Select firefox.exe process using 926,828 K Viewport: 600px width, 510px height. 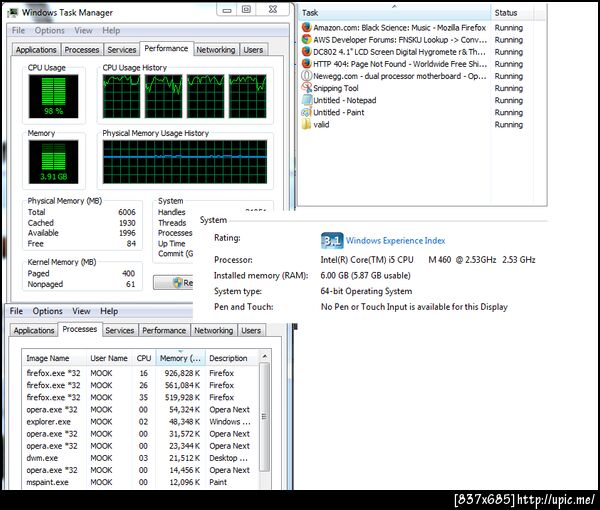click(141, 373)
